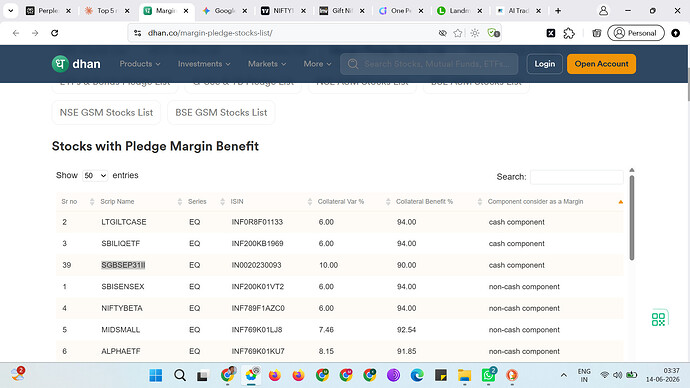This screenshot has width=690, height=388.
Task: Open NSE GSM Stocks List
Action: coord(106,113)
